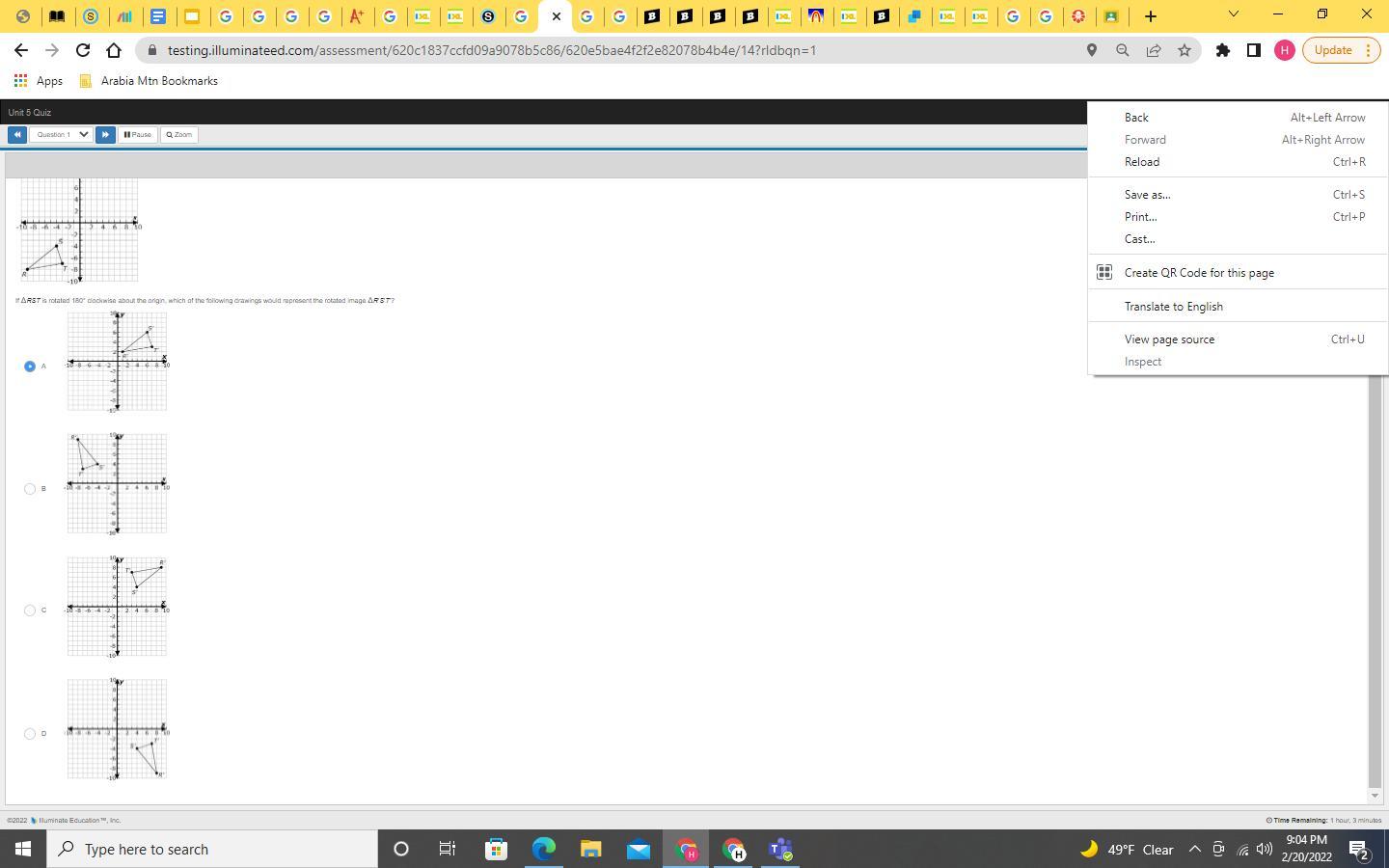Go to the previous question using the rewind button

click(x=16, y=135)
